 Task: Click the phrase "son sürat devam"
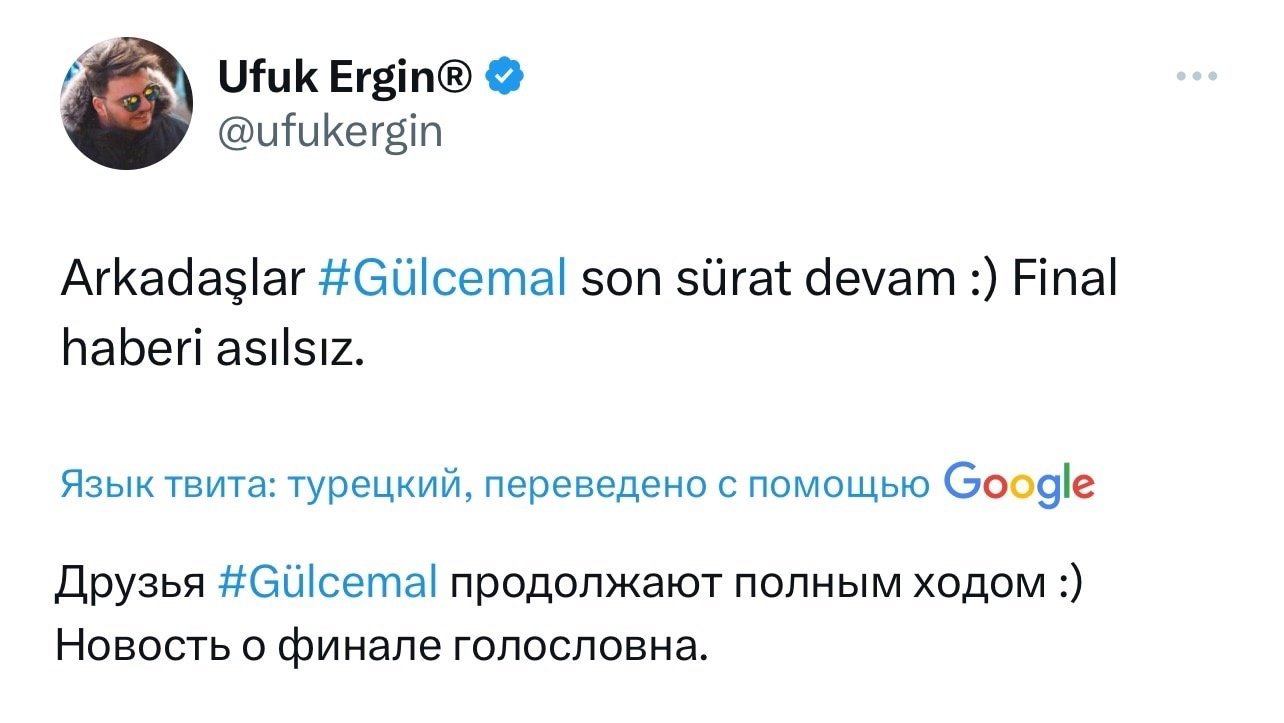pos(767,281)
